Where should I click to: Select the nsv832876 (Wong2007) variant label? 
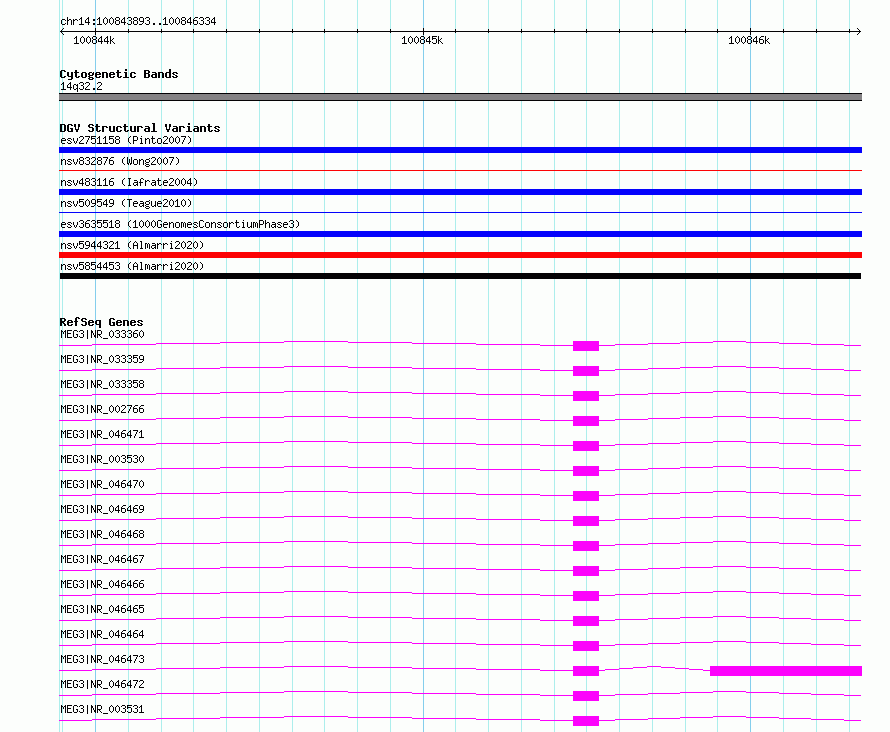point(120,161)
